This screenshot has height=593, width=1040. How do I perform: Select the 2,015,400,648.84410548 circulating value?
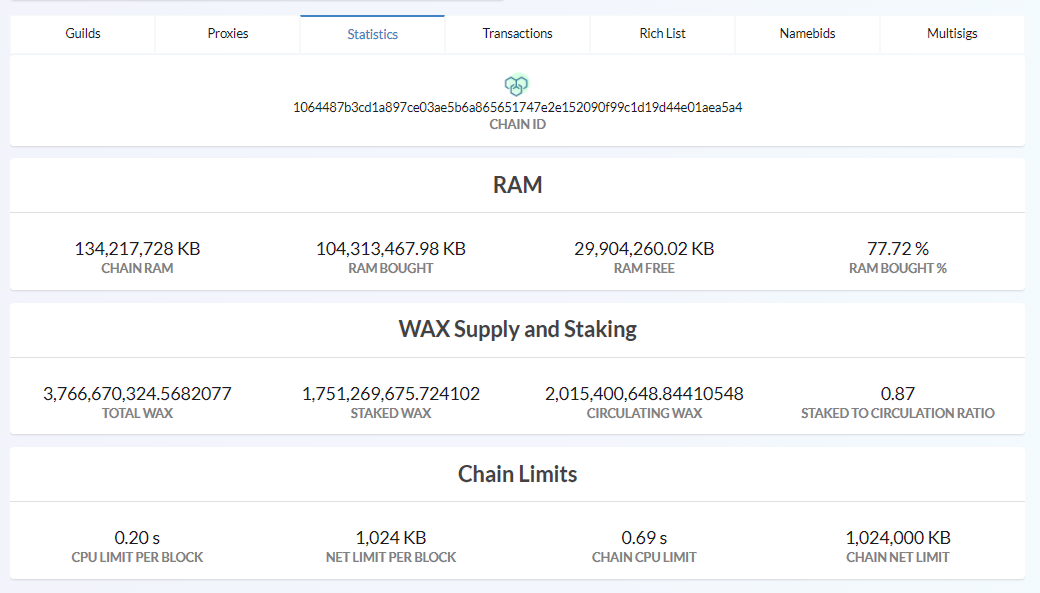(x=644, y=394)
